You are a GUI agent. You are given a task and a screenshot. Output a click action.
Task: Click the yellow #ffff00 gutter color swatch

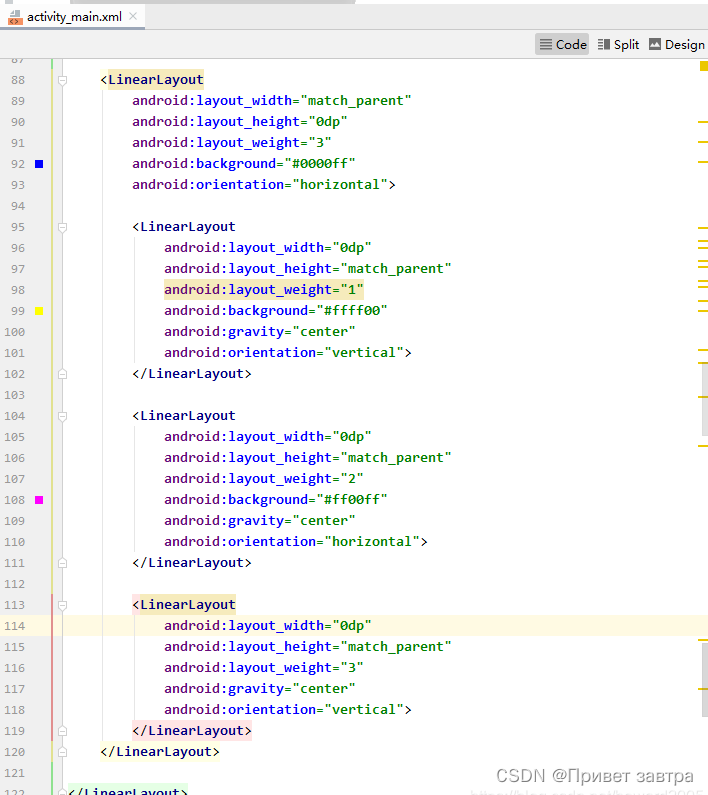coord(39,311)
